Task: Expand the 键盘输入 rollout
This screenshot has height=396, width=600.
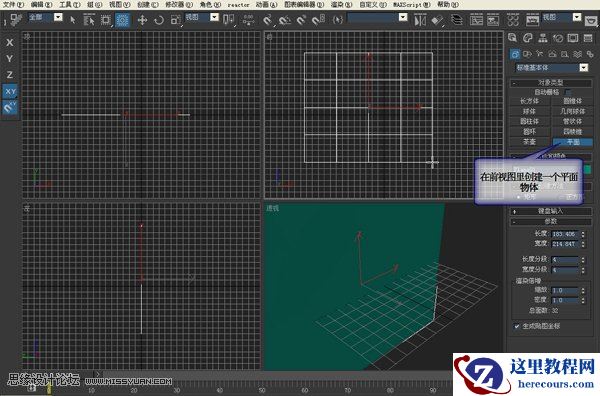Action: (551, 211)
